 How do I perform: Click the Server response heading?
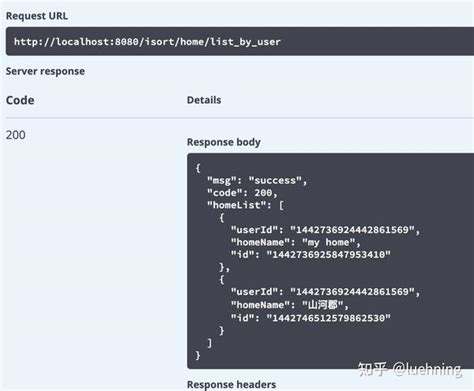pos(45,71)
